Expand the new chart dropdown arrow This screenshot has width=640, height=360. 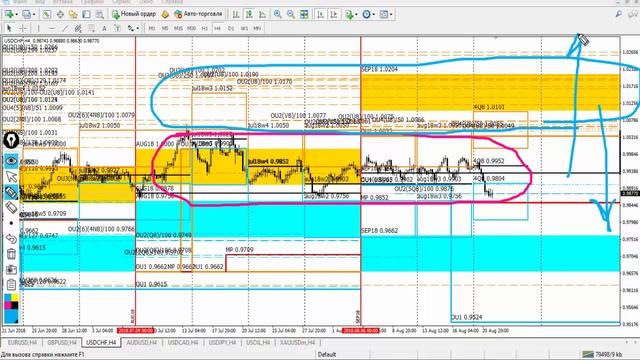coord(16,15)
